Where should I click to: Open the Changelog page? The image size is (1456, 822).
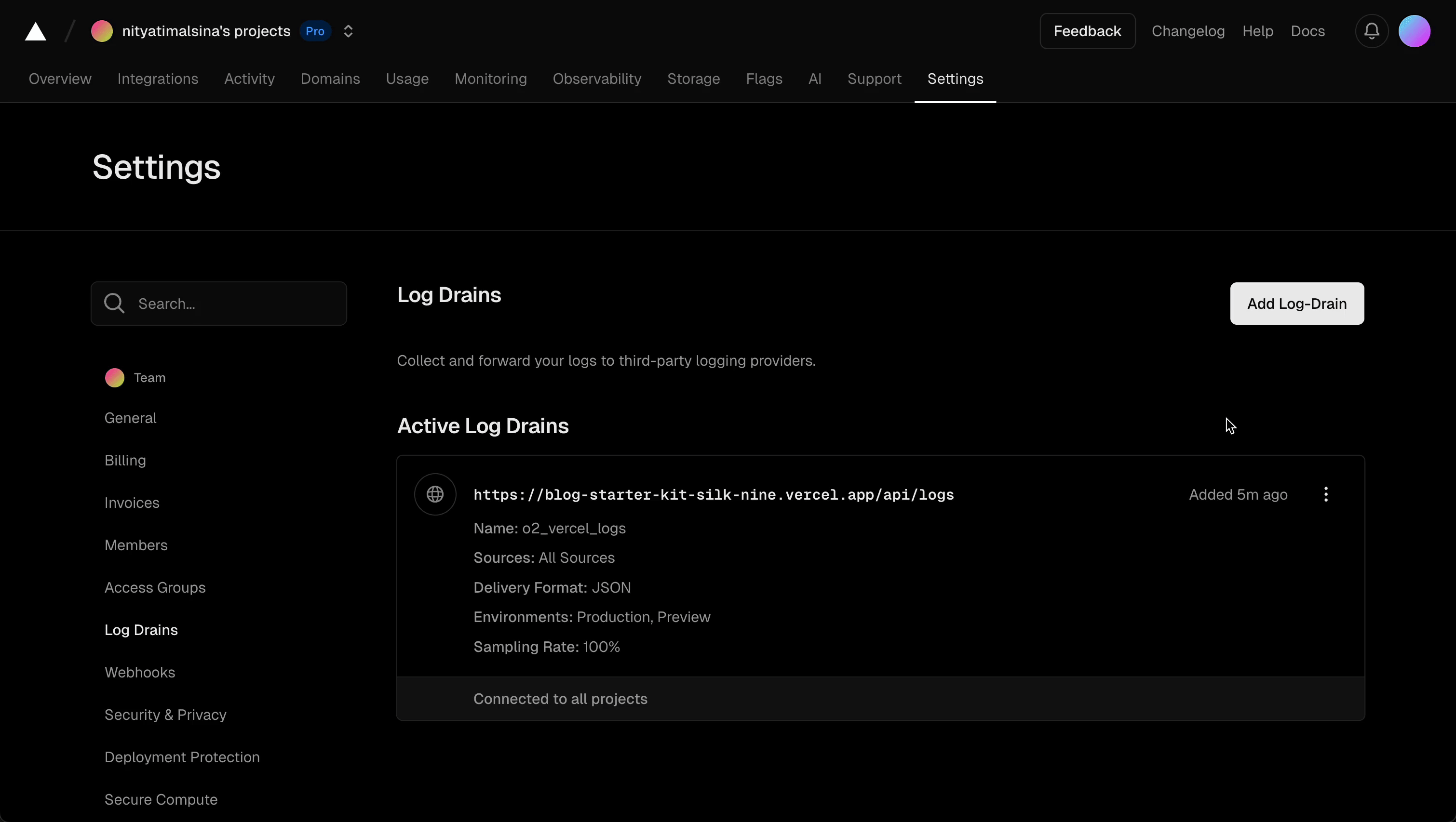pyautogui.click(x=1187, y=31)
